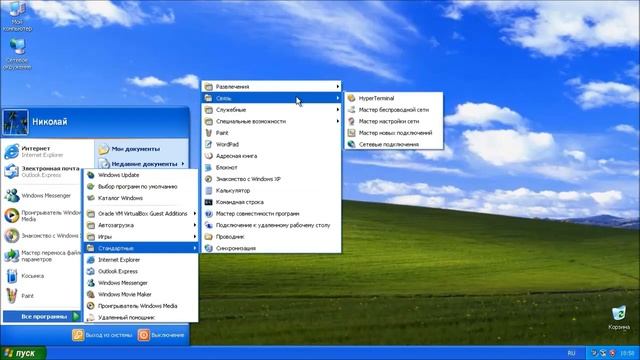
Task: Click the Каталог Windows icon
Action: [x=91, y=198]
